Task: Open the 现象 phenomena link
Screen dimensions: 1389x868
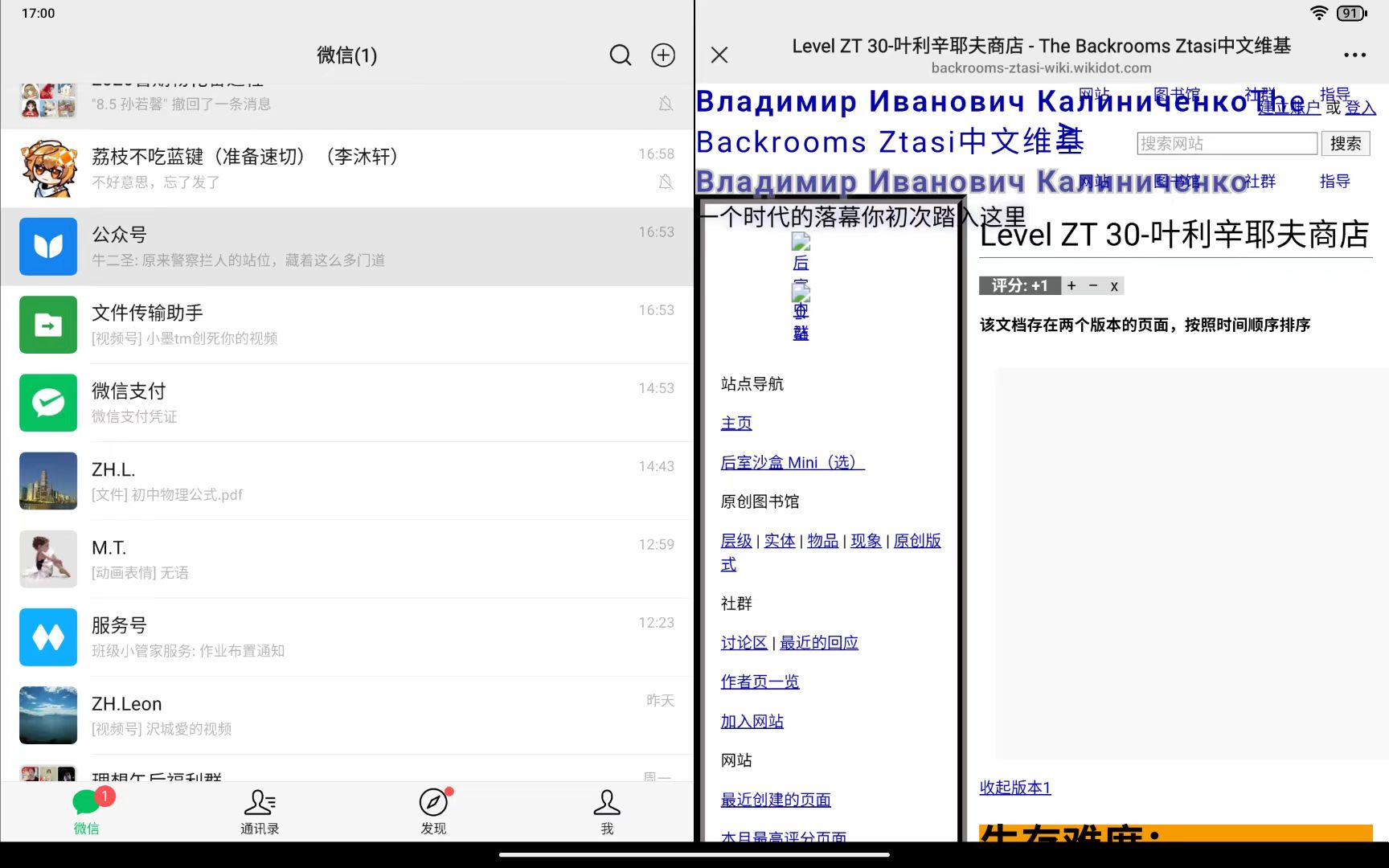Action: click(x=867, y=541)
